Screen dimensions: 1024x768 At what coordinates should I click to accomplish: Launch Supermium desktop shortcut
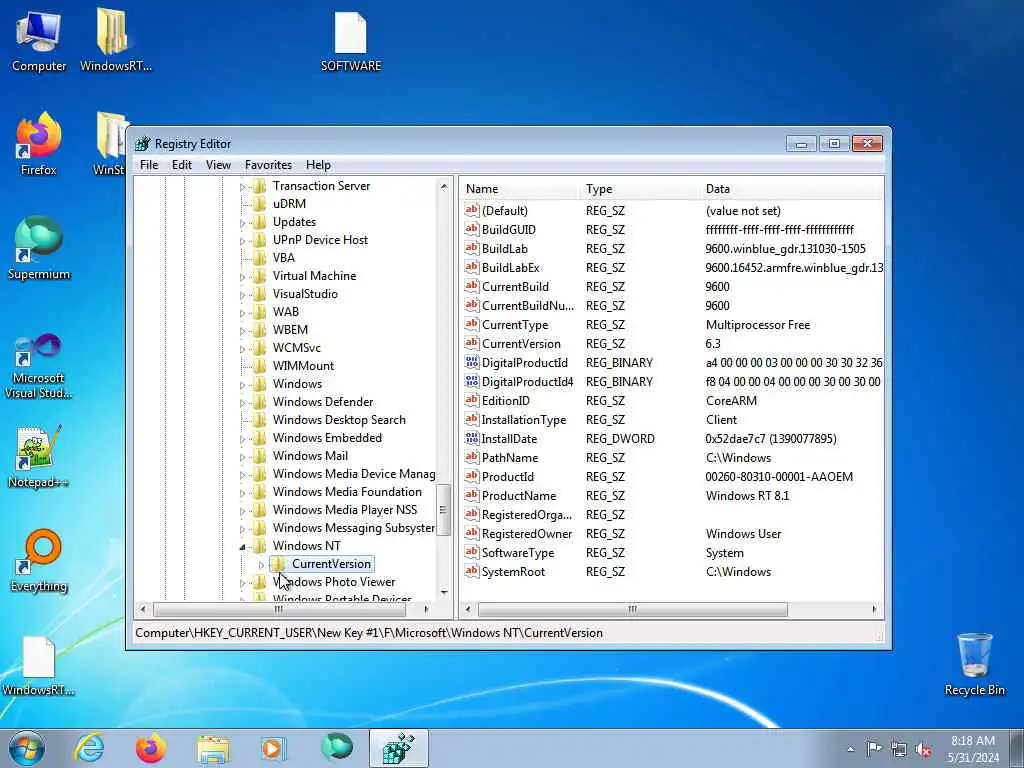point(39,248)
